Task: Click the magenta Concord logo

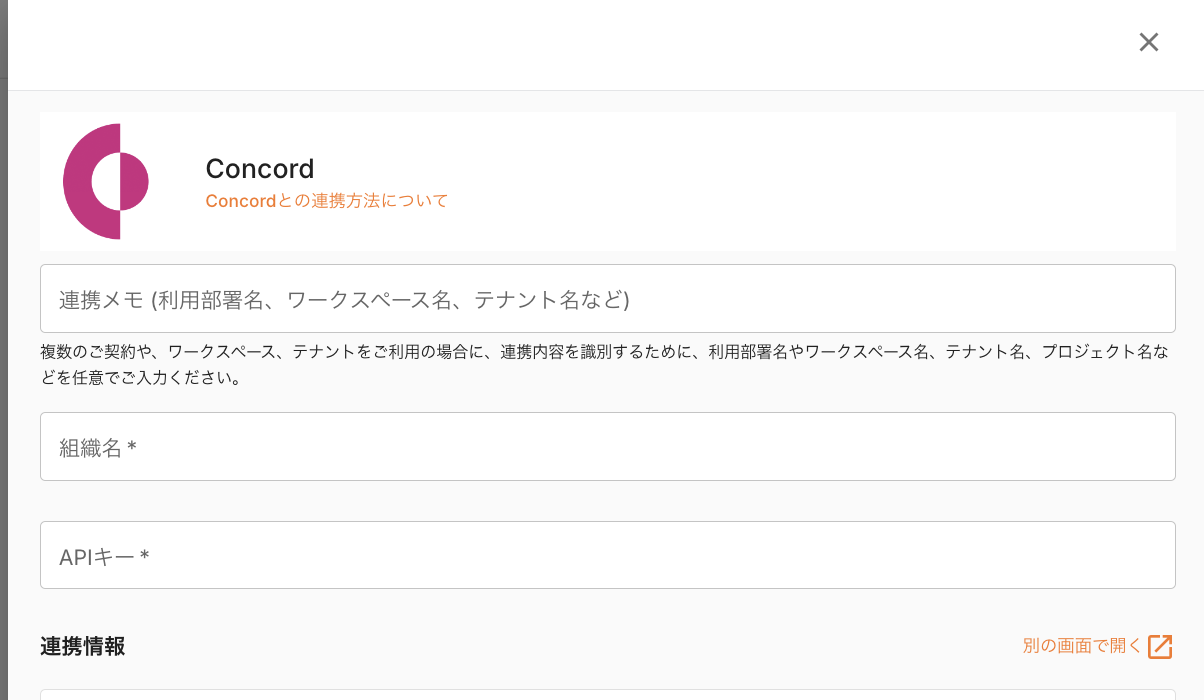Action: point(105,181)
